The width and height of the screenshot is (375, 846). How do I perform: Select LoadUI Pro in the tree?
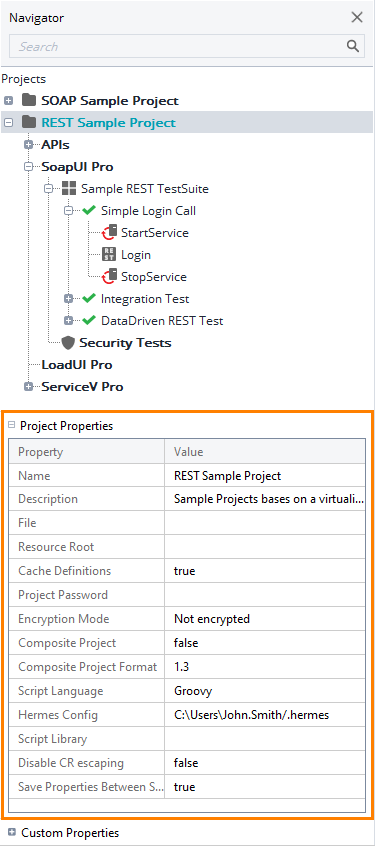coord(77,365)
